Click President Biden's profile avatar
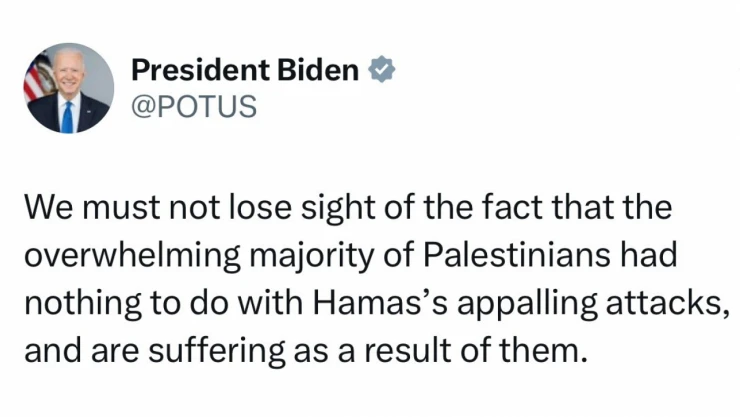Image resolution: width=740 pixels, height=417 pixels. pos(69,88)
